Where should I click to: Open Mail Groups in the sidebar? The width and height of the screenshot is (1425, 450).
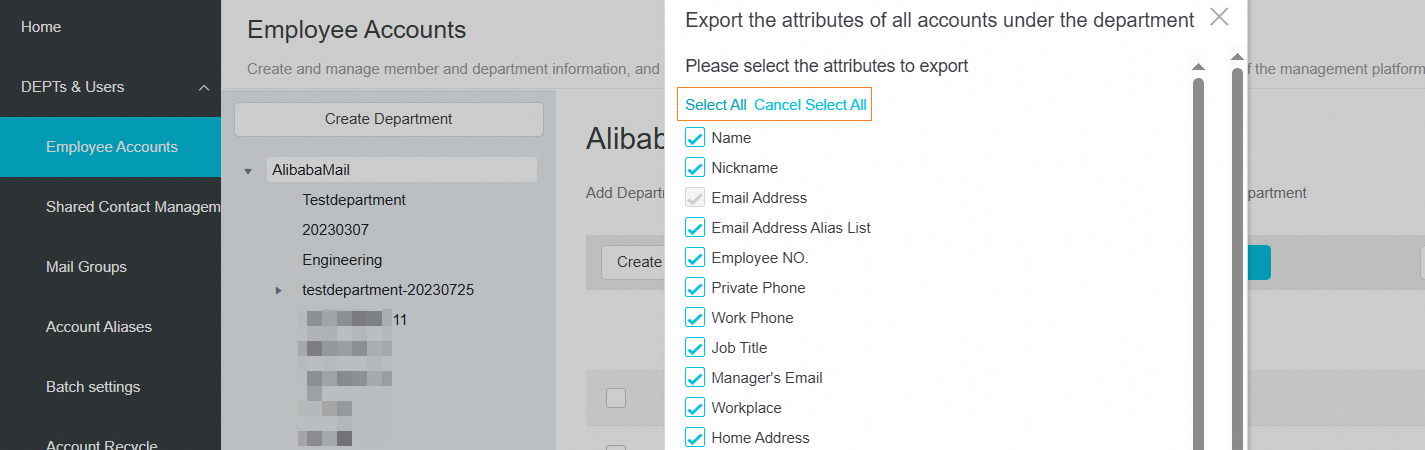click(x=86, y=267)
